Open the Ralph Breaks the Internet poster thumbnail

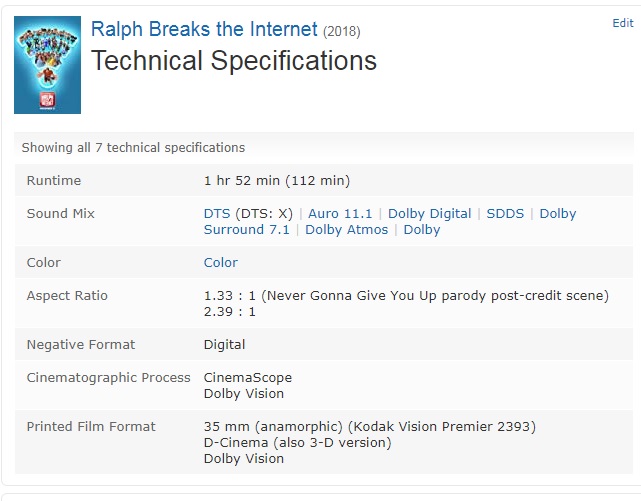[47, 65]
